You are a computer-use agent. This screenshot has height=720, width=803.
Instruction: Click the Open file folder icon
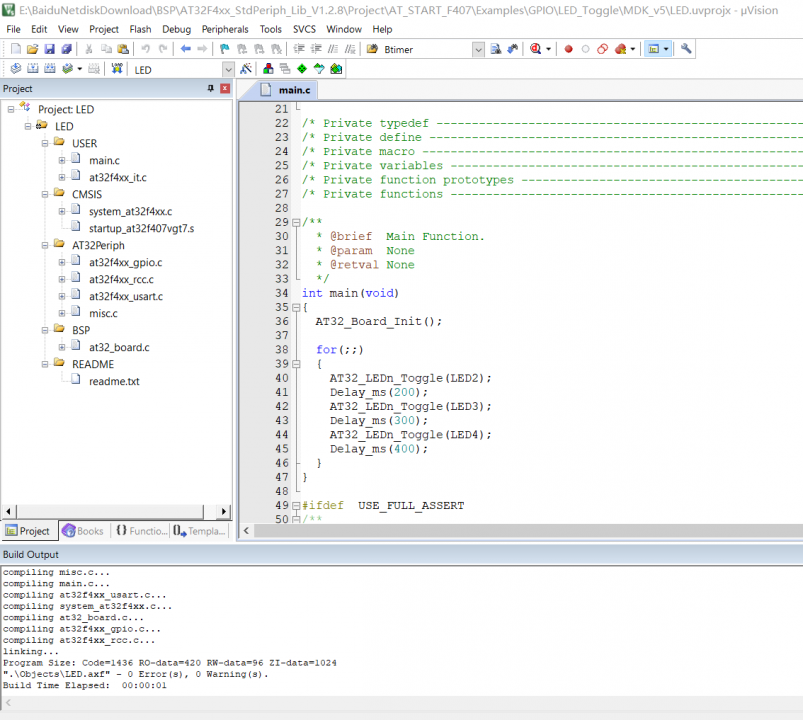32,49
